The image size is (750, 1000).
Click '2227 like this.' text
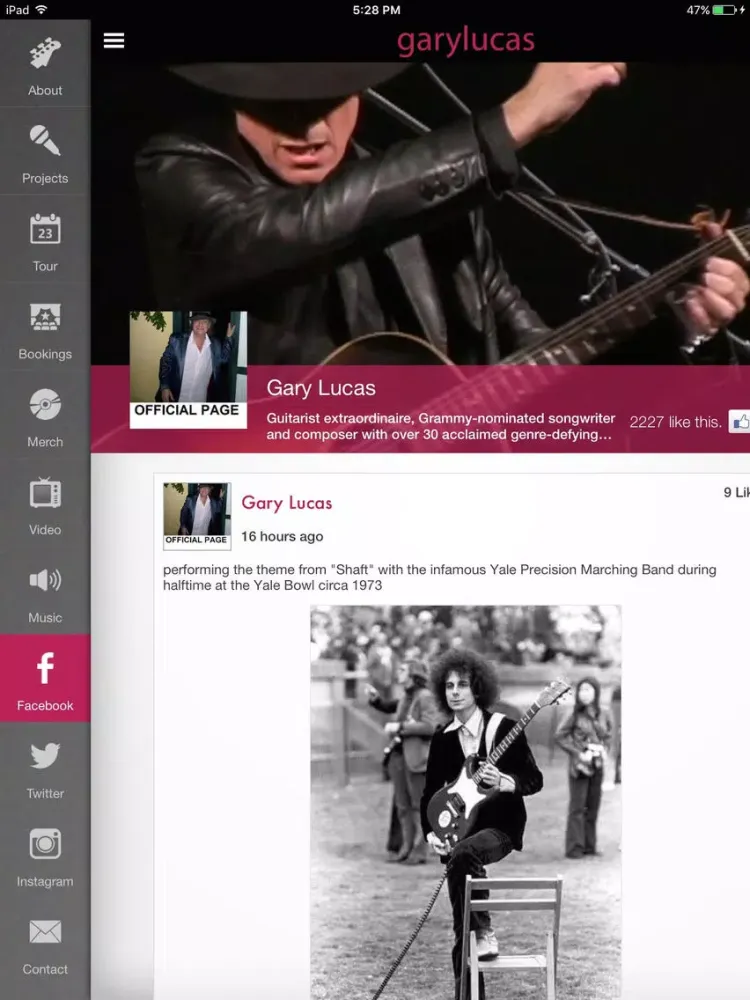coord(675,422)
